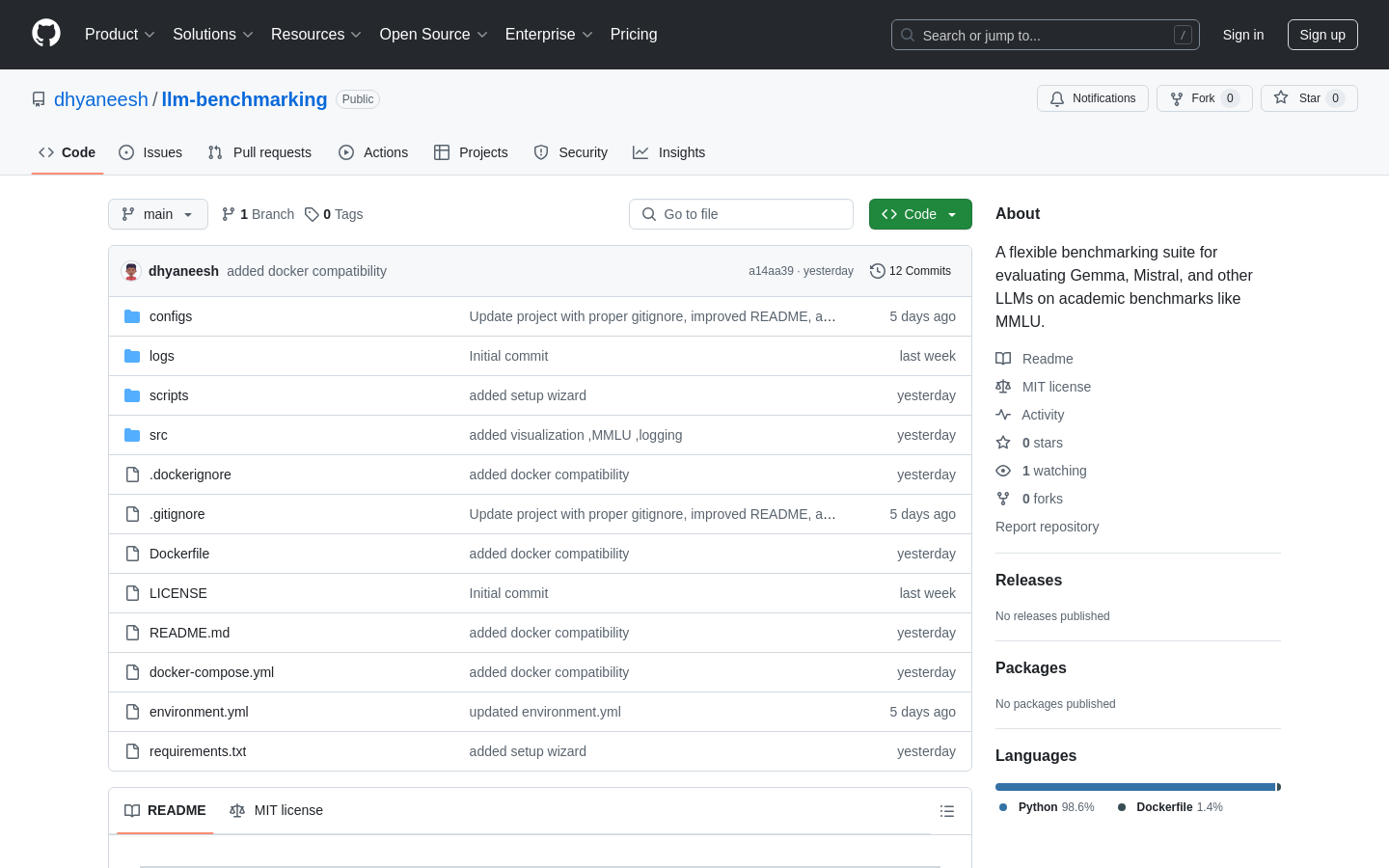
Task: Open README.md file
Action: [189, 633]
